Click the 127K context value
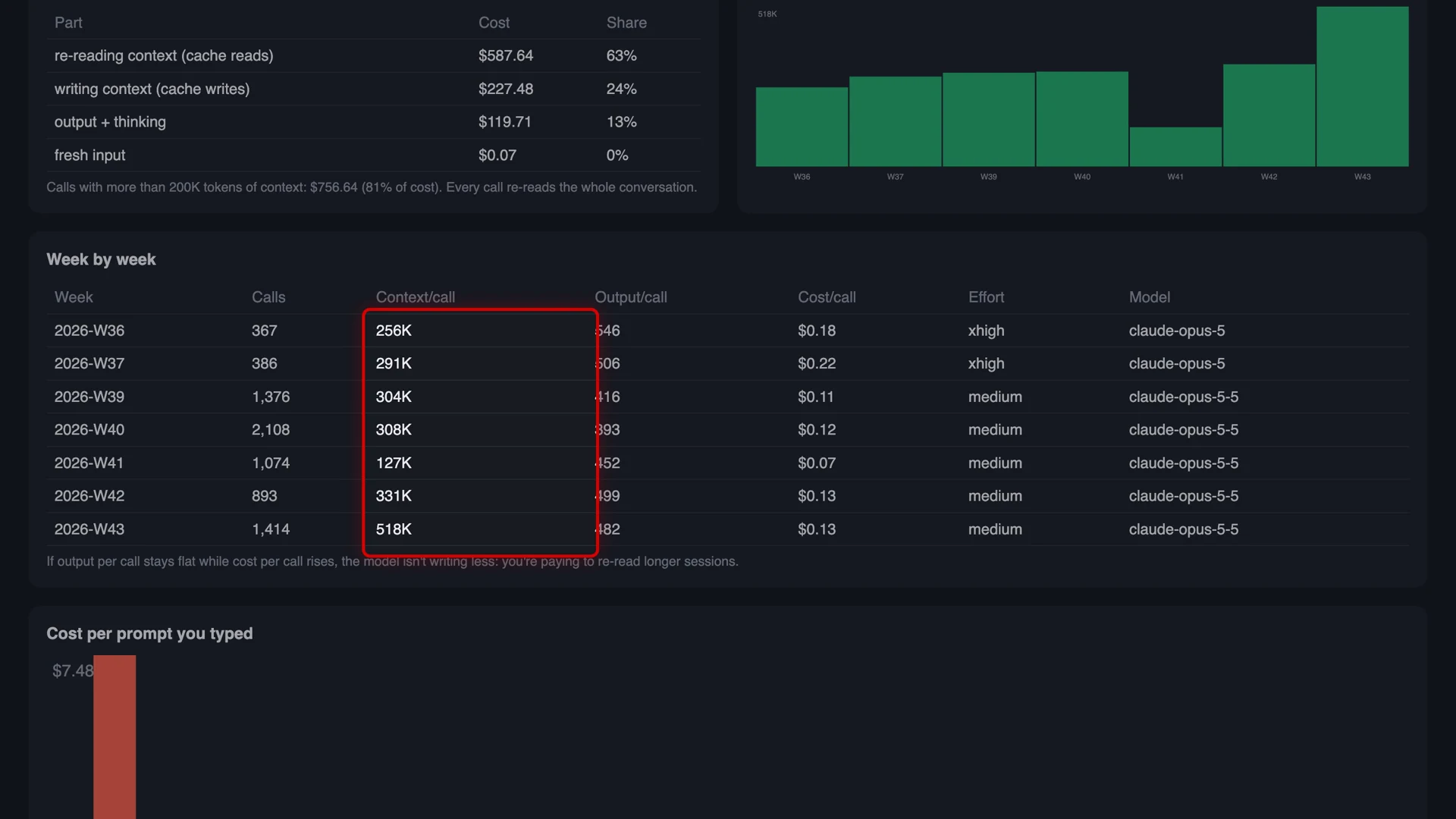 coord(394,463)
